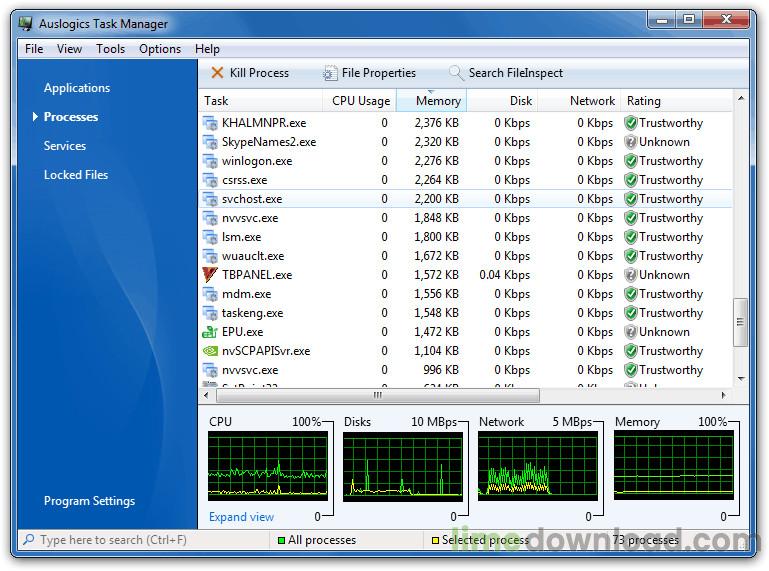Viewport: 769px width, 571px height.
Task: Select the Processes section in sidebar
Action: pos(71,117)
